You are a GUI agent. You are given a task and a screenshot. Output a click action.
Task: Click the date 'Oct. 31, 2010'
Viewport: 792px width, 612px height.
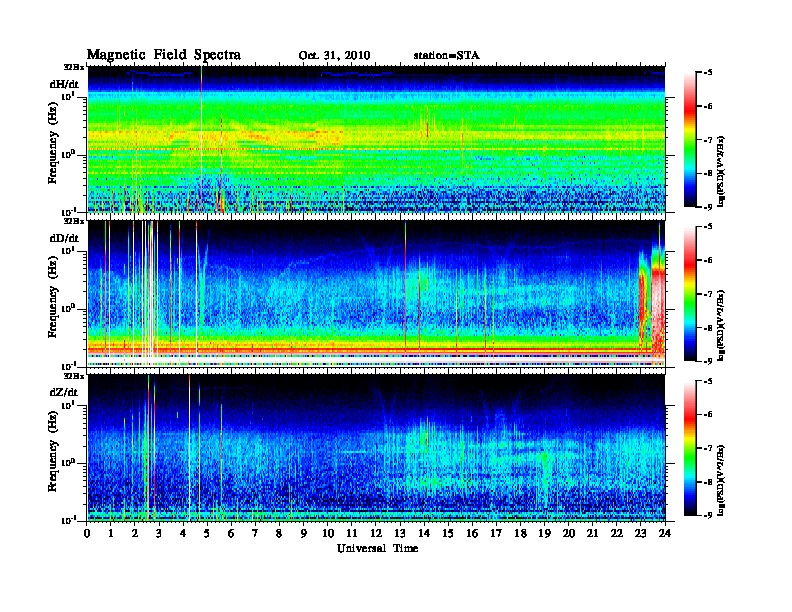pos(334,56)
